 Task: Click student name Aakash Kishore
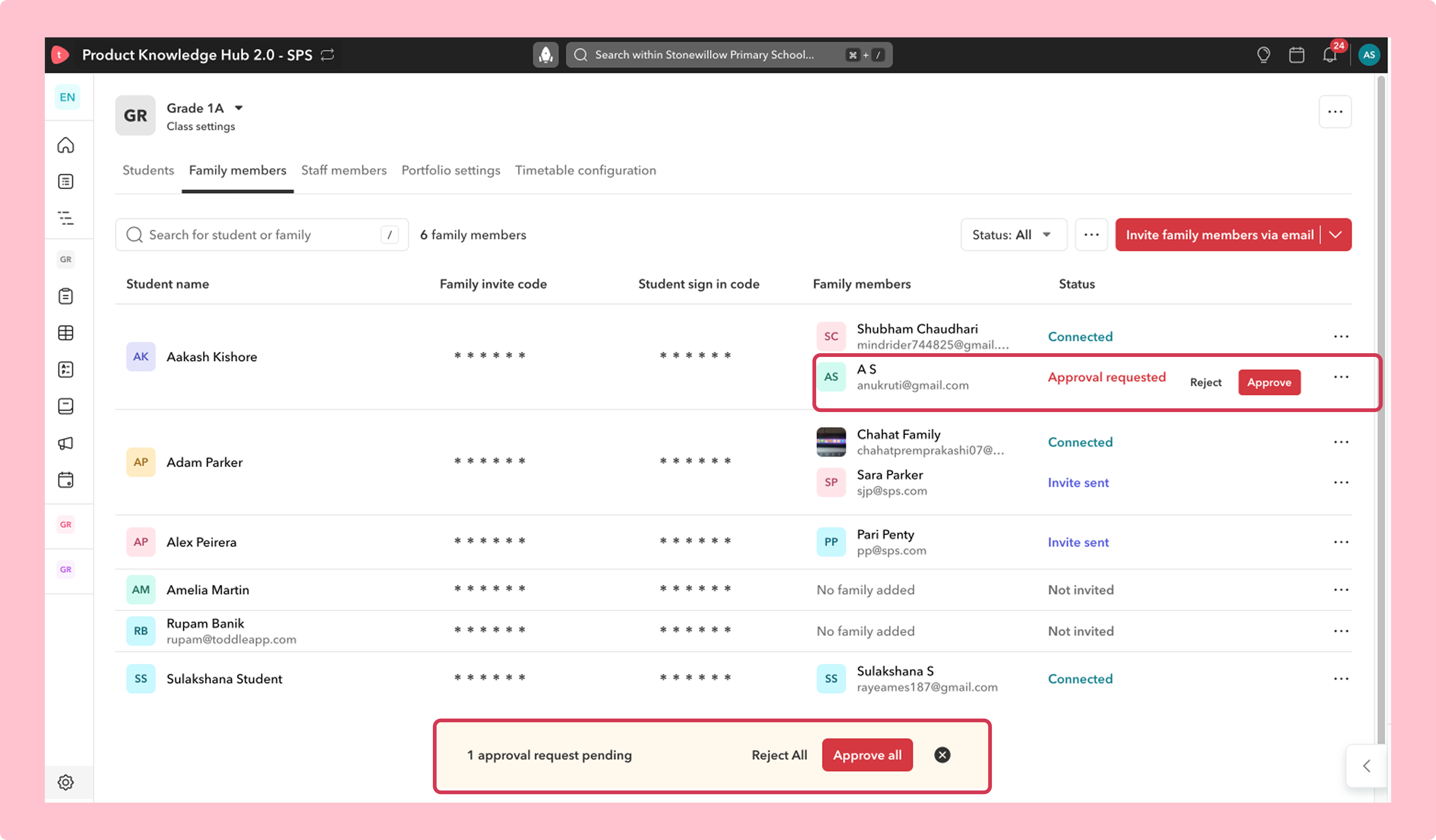coord(212,357)
